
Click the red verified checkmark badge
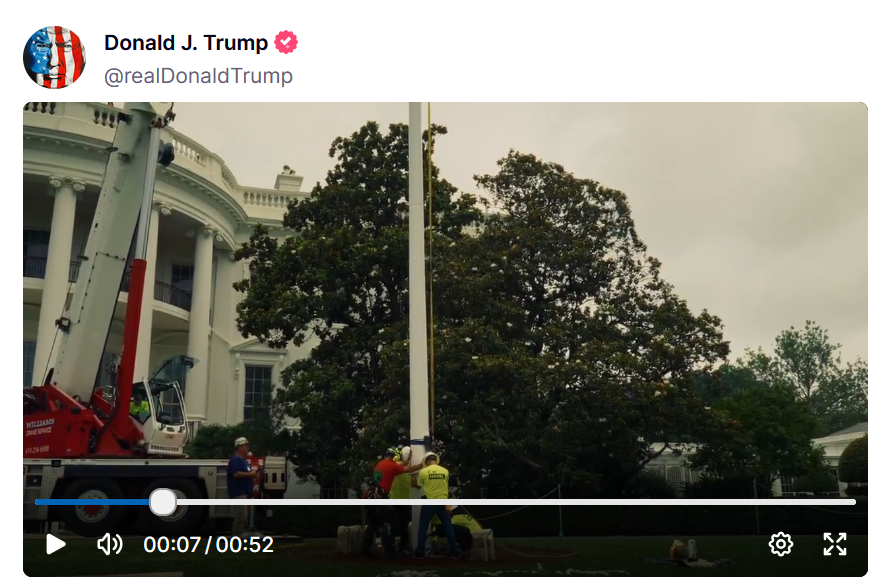pyautogui.click(x=286, y=42)
